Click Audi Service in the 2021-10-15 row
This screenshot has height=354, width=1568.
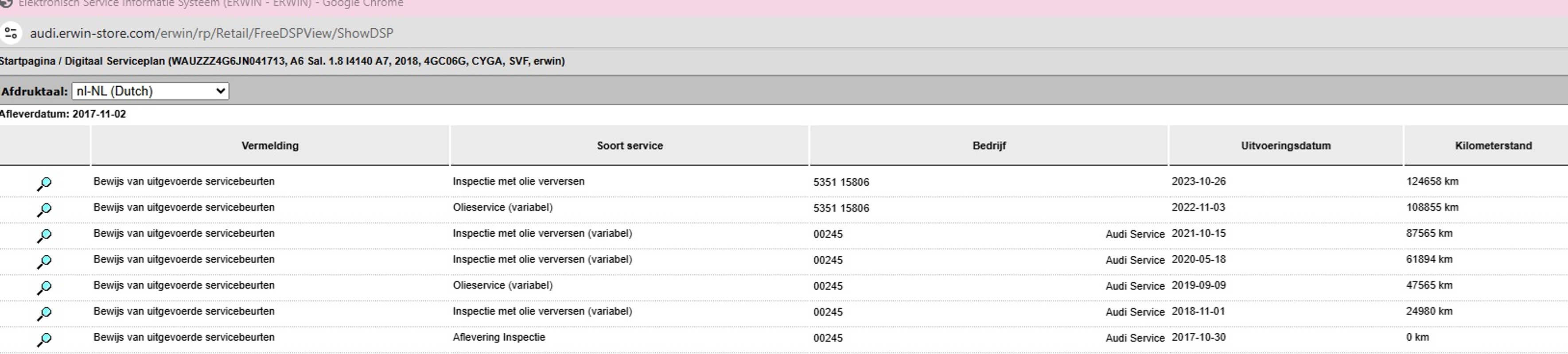pos(1135,234)
